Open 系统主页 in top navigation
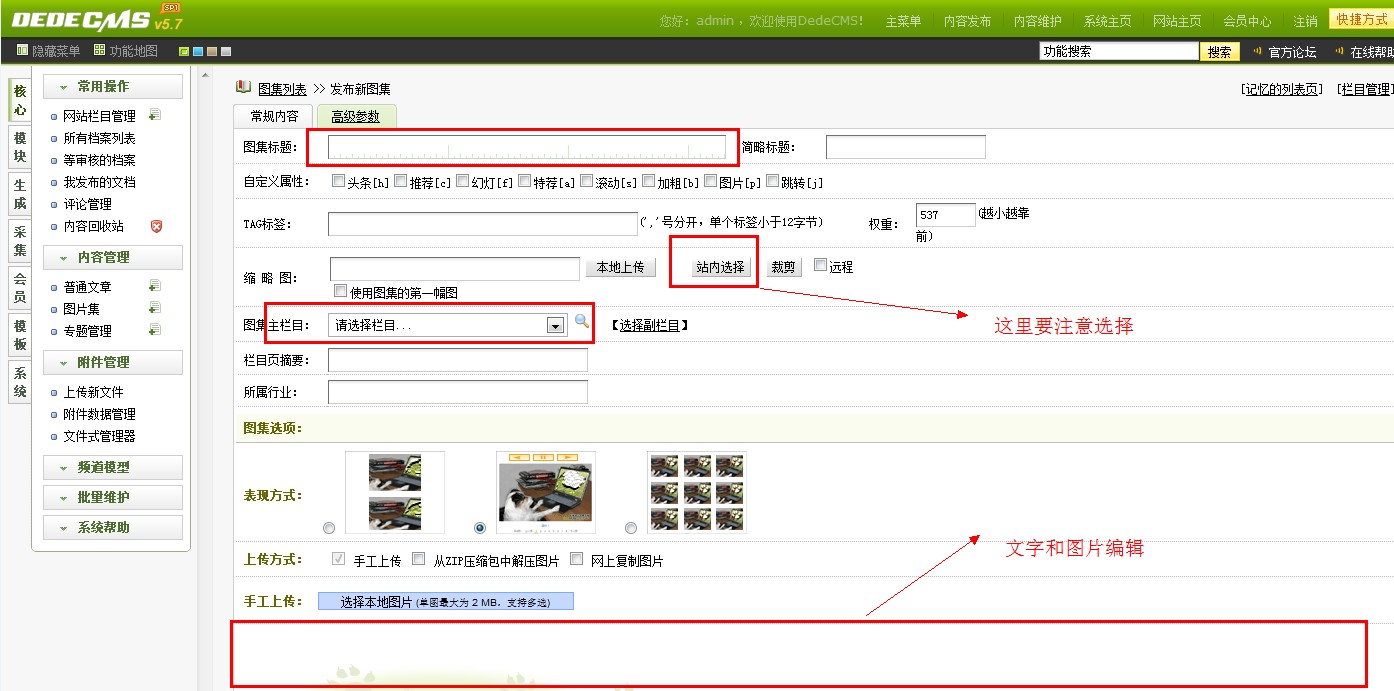This screenshot has width=1394, height=691. pos(1107,21)
